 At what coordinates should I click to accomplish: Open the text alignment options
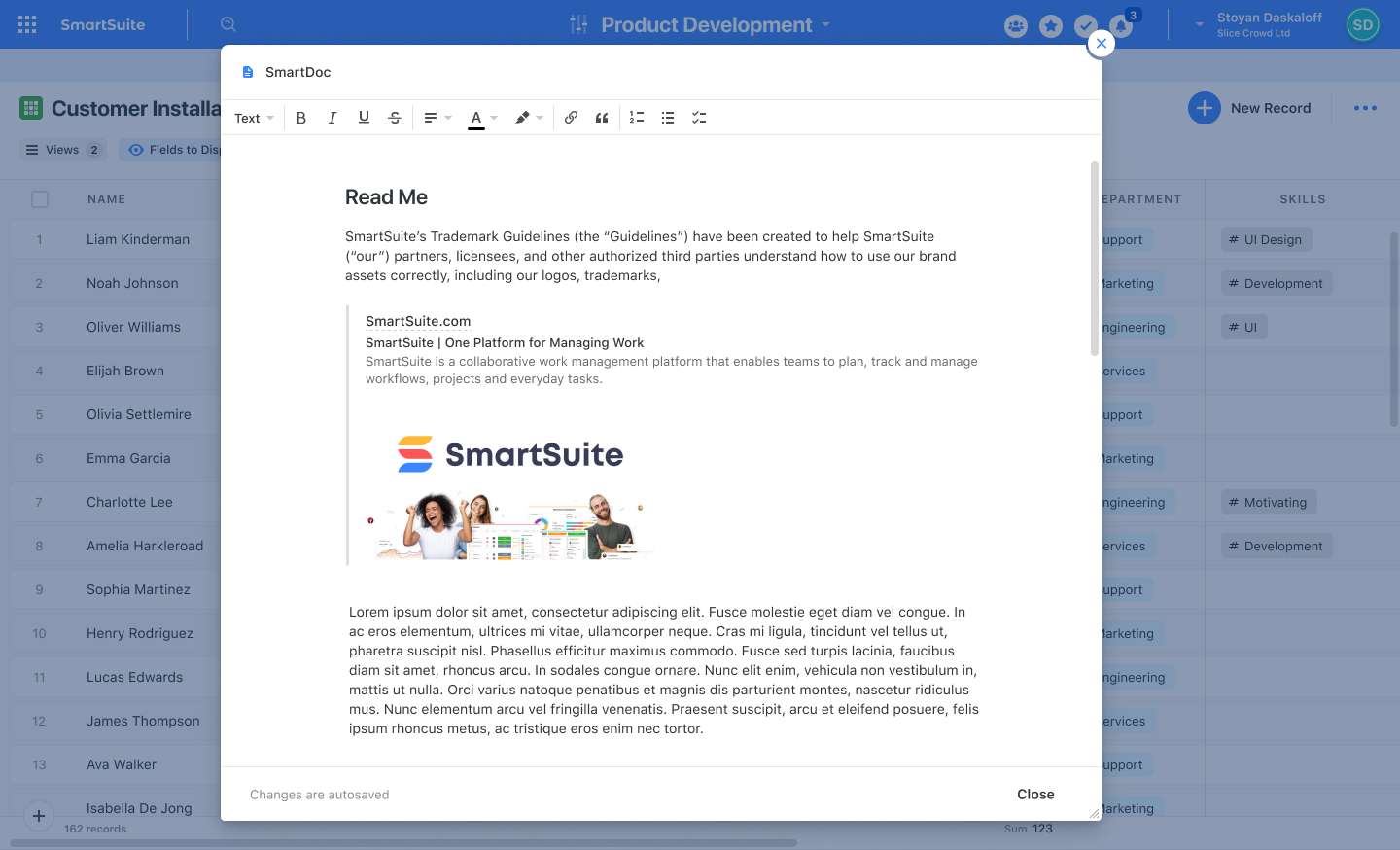coord(437,118)
